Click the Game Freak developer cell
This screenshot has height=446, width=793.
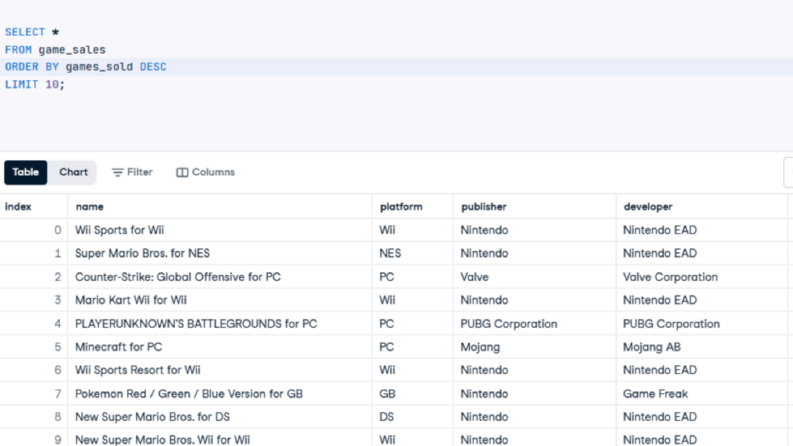(655, 394)
